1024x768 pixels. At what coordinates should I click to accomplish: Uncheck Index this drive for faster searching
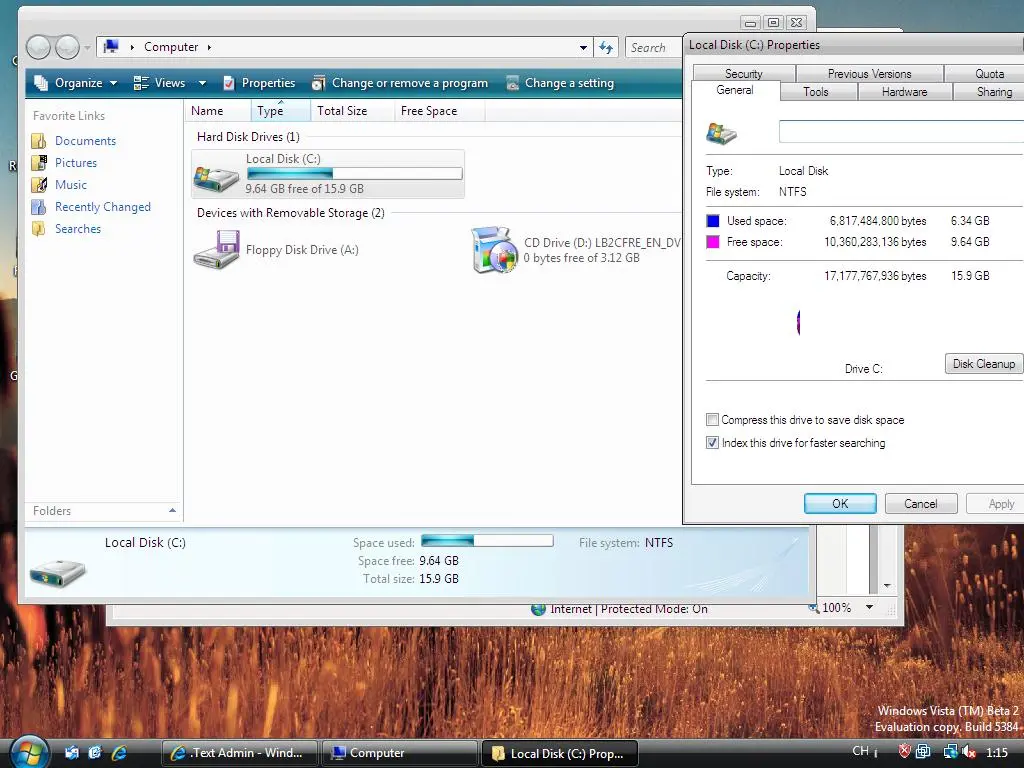pos(712,443)
